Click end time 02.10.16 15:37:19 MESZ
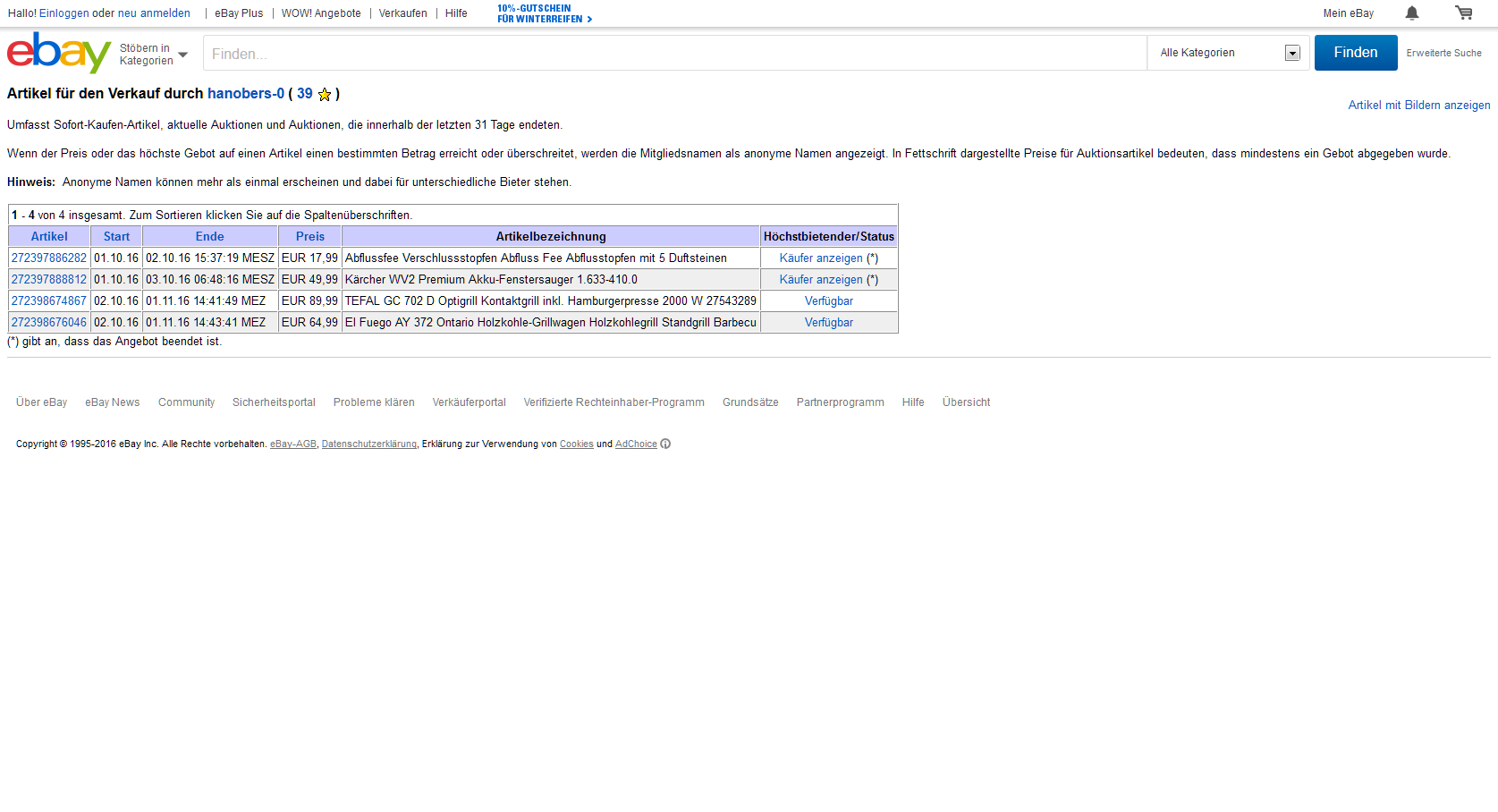The height and width of the screenshot is (812, 1498). coord(210,258)
